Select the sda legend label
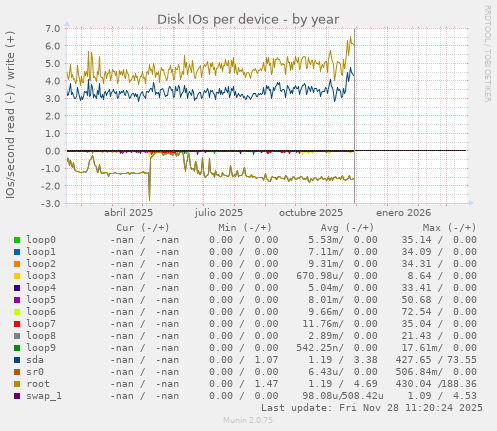497x431 pixels. [x=35, y=360]
